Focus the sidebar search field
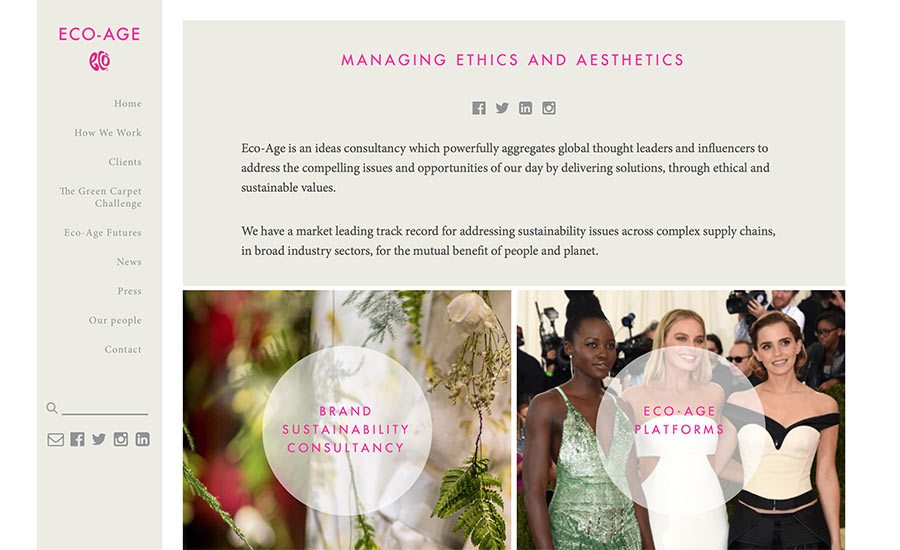This screenshot has height=550, width=900. [x=104, y=408]
